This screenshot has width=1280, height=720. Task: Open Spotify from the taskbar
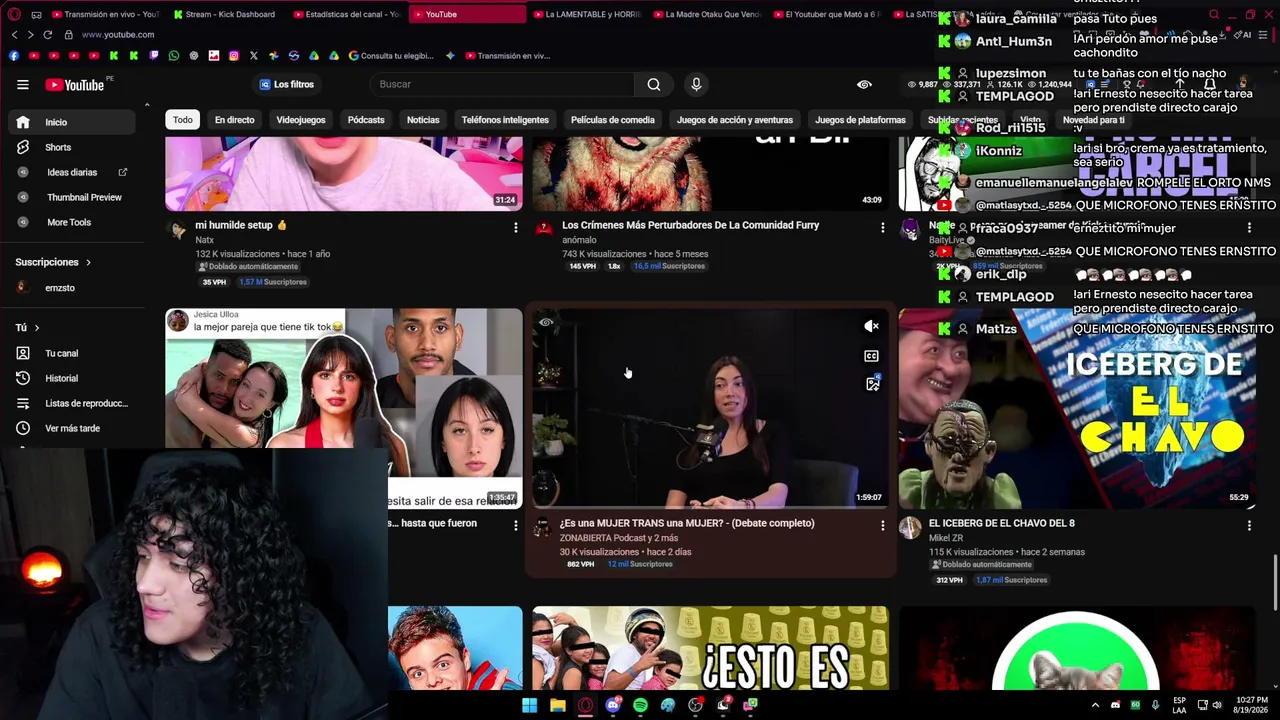pyautogui.click(x=640, y=705)
